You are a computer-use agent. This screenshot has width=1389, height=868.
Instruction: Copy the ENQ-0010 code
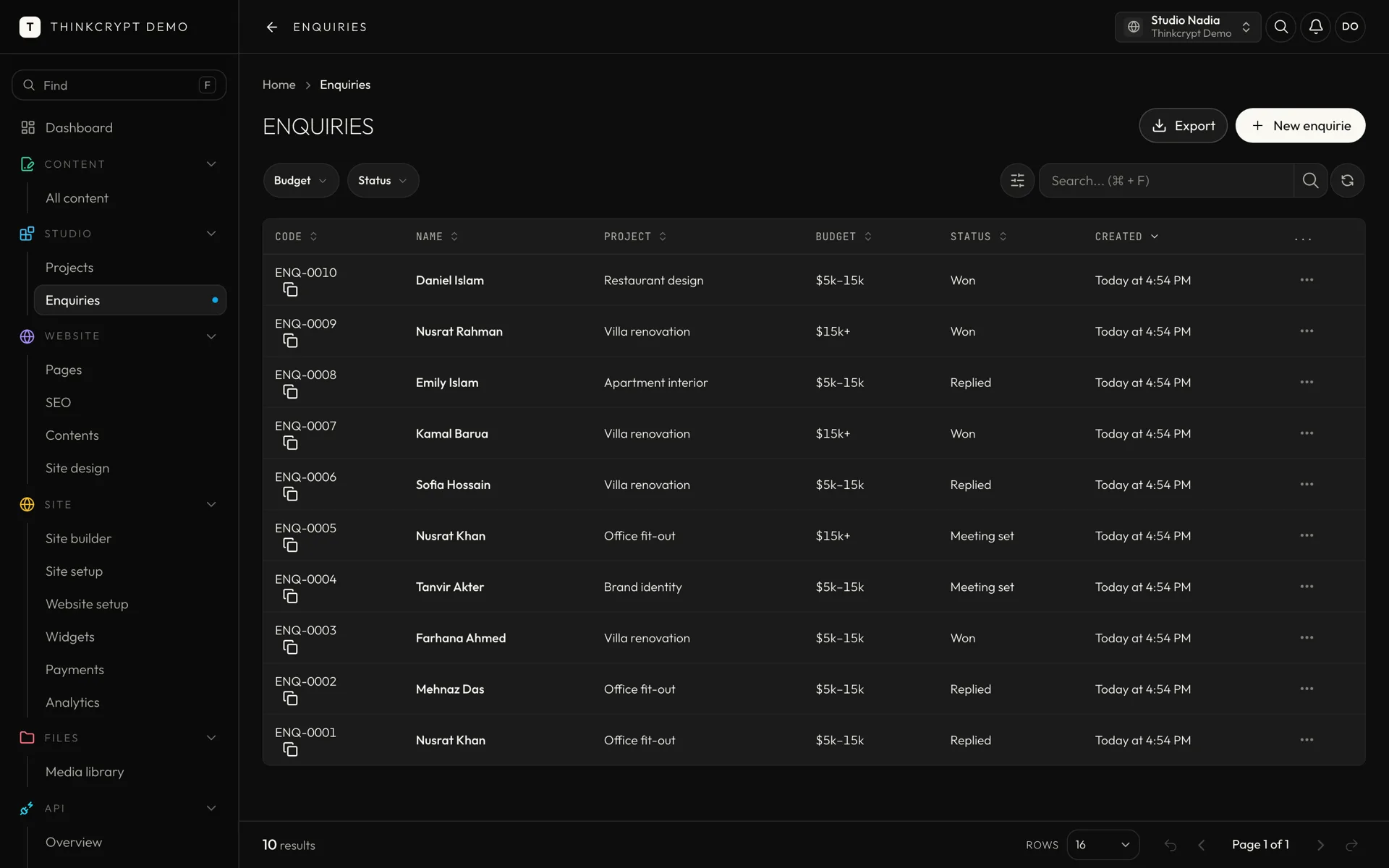[290, 290]
